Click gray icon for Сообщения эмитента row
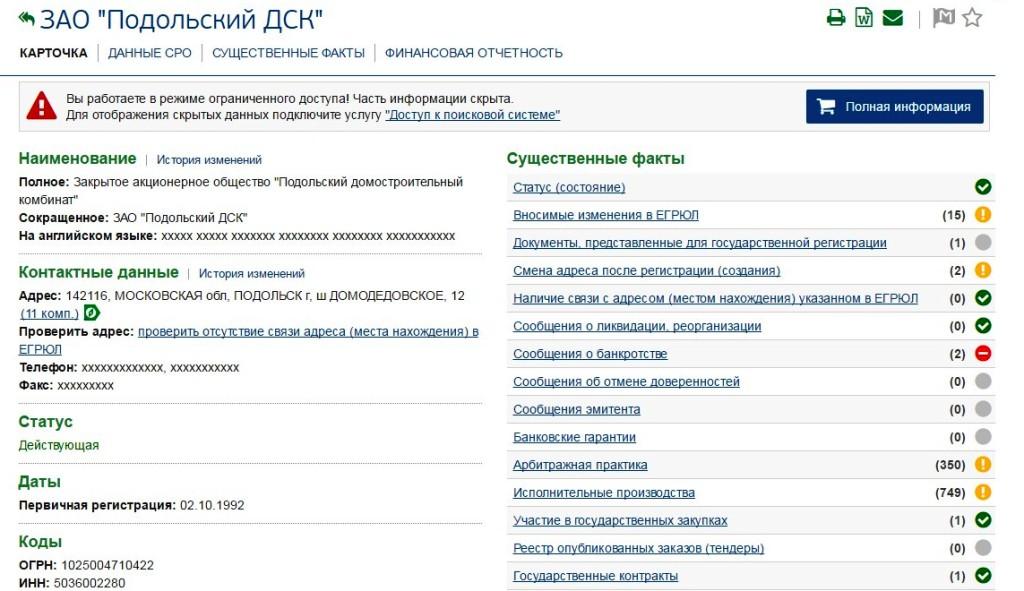The image size is (1024, 591). [983, 409]
